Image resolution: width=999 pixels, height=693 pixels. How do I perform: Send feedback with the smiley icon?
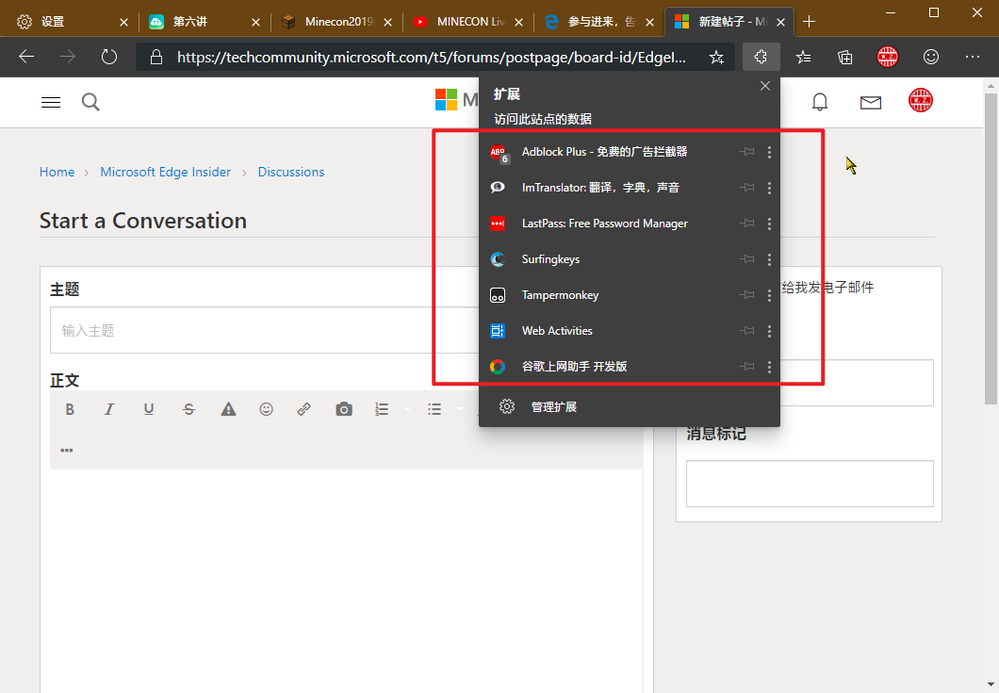pyautogui.click(x=931, y=57)
